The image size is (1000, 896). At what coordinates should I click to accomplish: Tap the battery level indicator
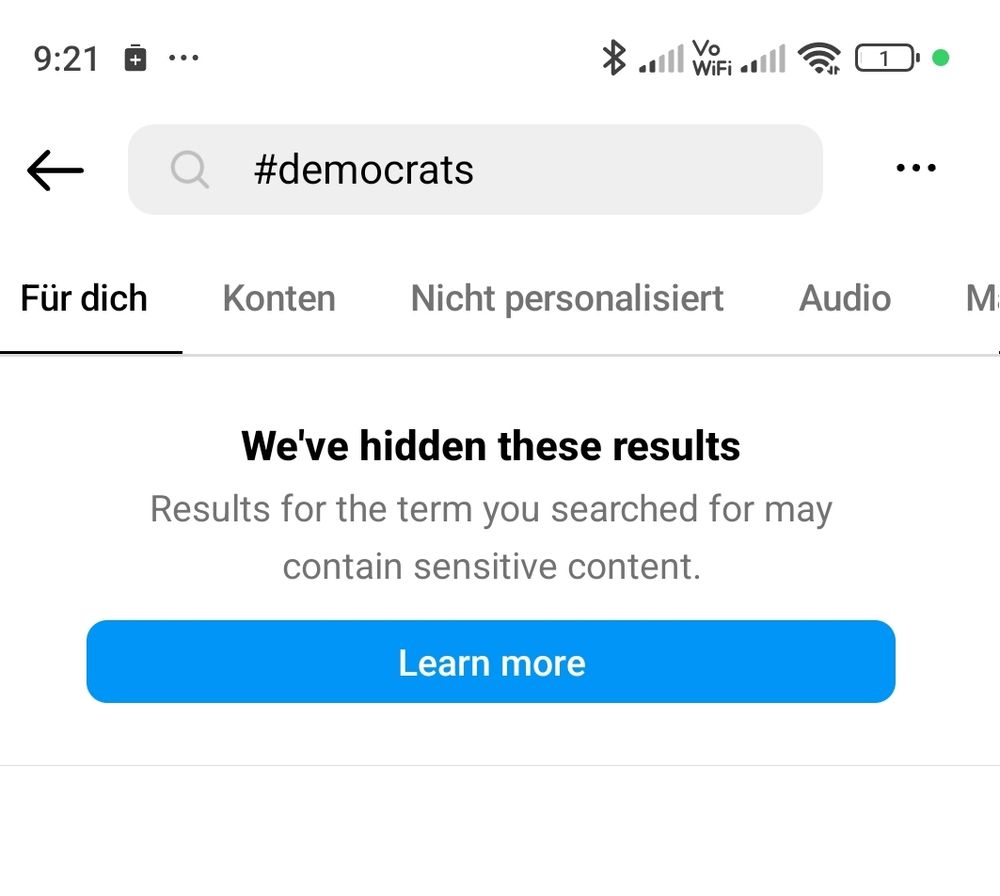click(x=886, y=59)
